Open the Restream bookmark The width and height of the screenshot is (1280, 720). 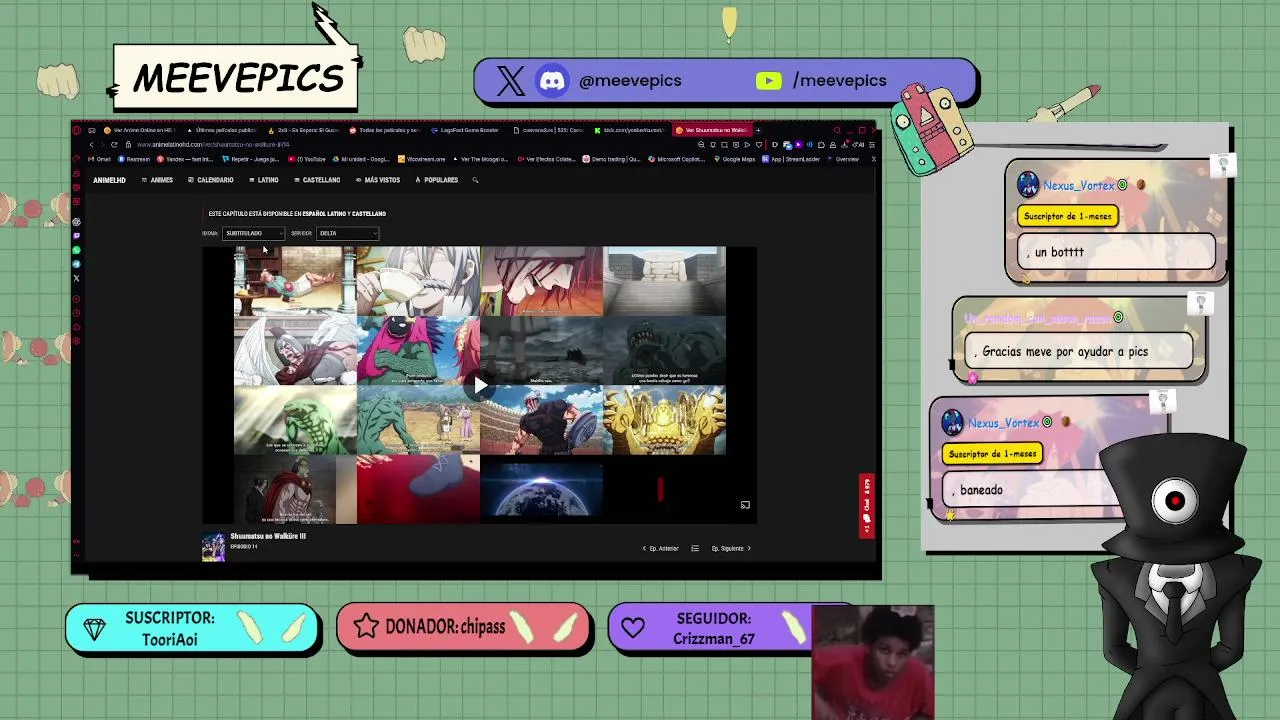point(134,159)
